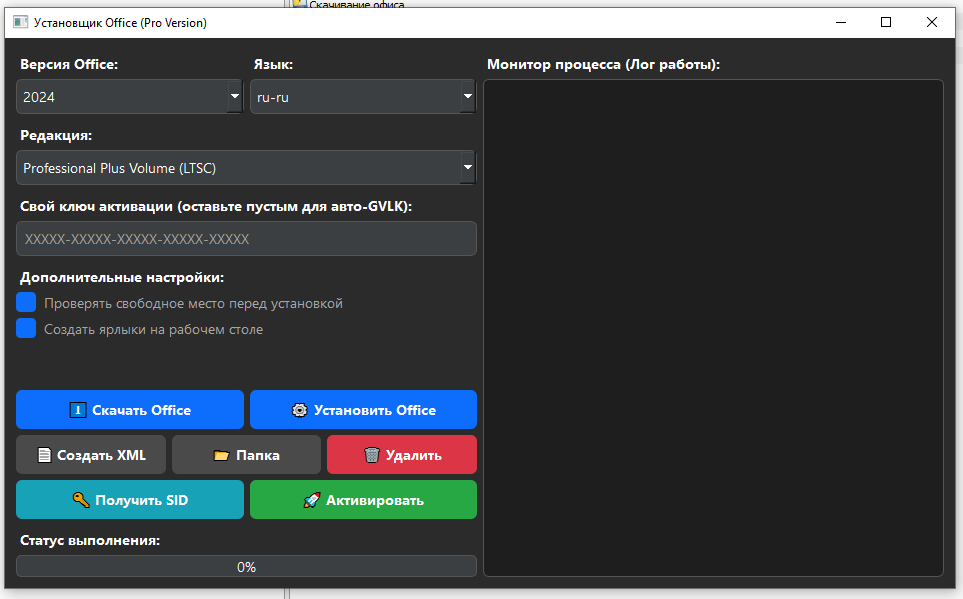Image resolution: width=963 pixels, height=599 pixels.
Task: Close the Установщик Office window
Action: 932,22
